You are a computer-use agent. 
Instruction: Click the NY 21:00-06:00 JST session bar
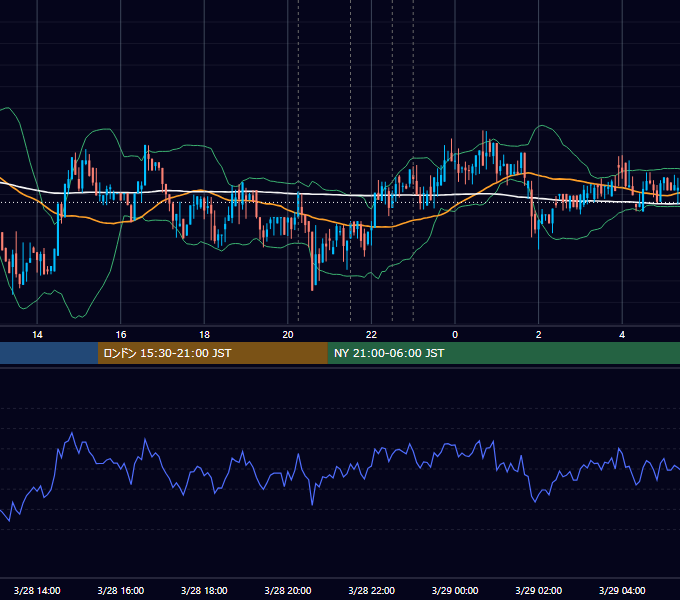tap(503, 353)
